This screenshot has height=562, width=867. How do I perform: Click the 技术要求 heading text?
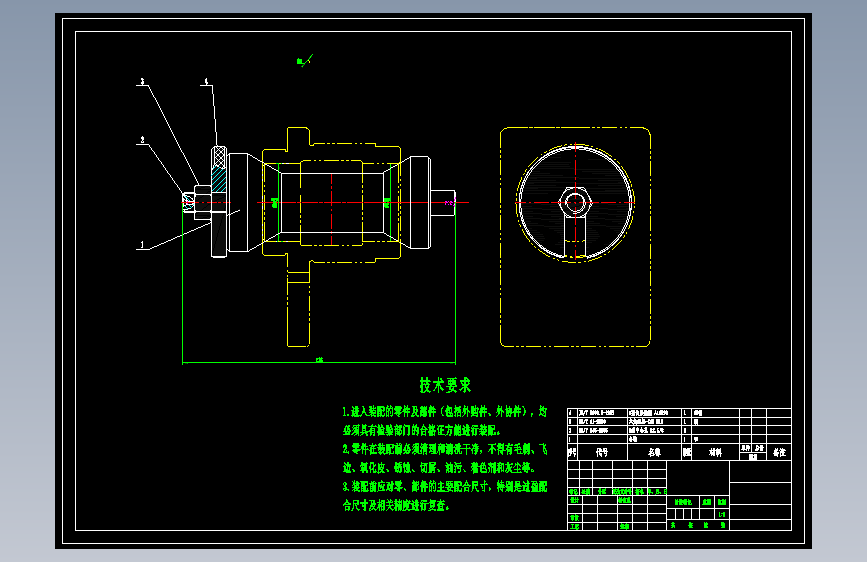tap(445, 386)
